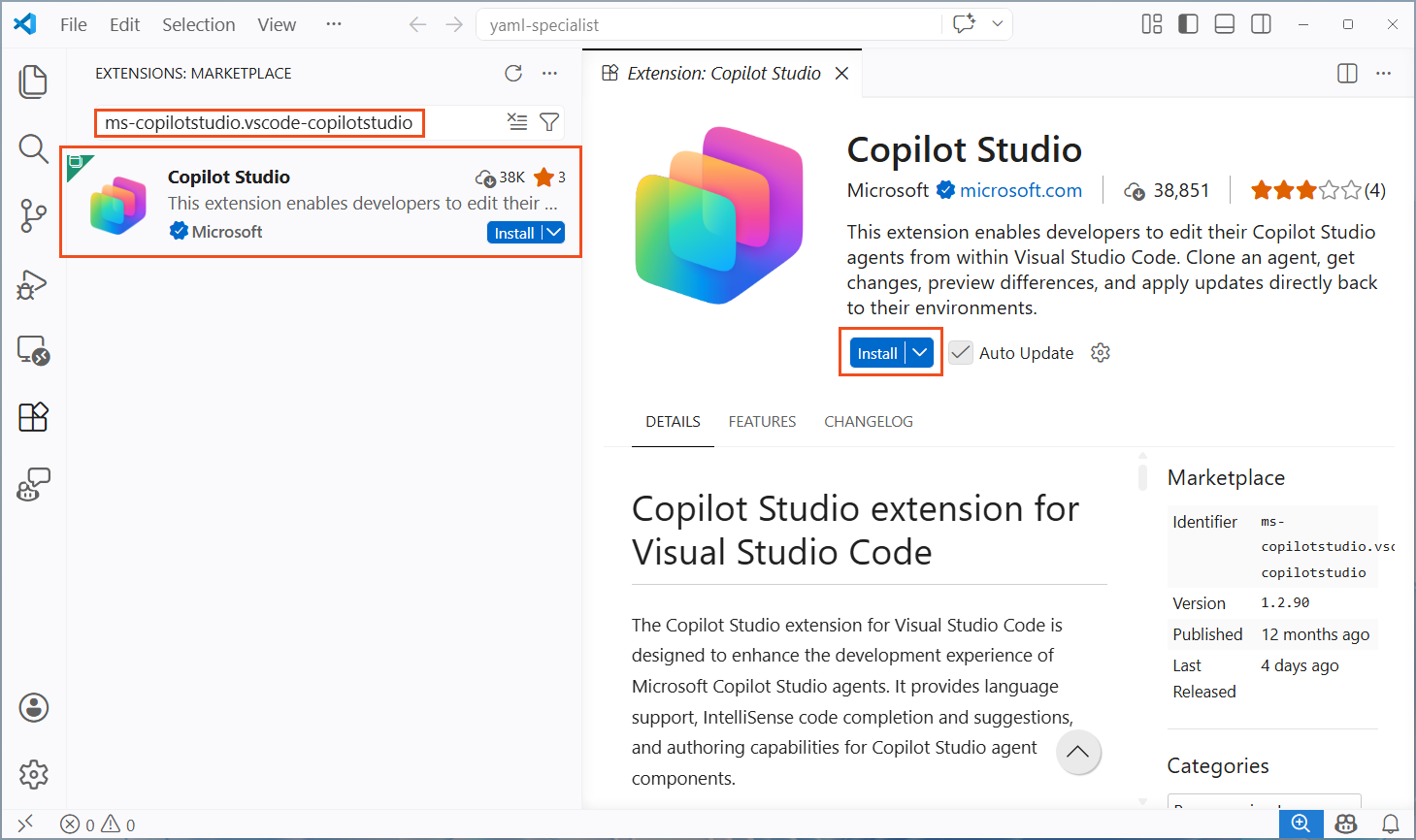
Task: Open the Selection menu
Action: coord(198,23)
